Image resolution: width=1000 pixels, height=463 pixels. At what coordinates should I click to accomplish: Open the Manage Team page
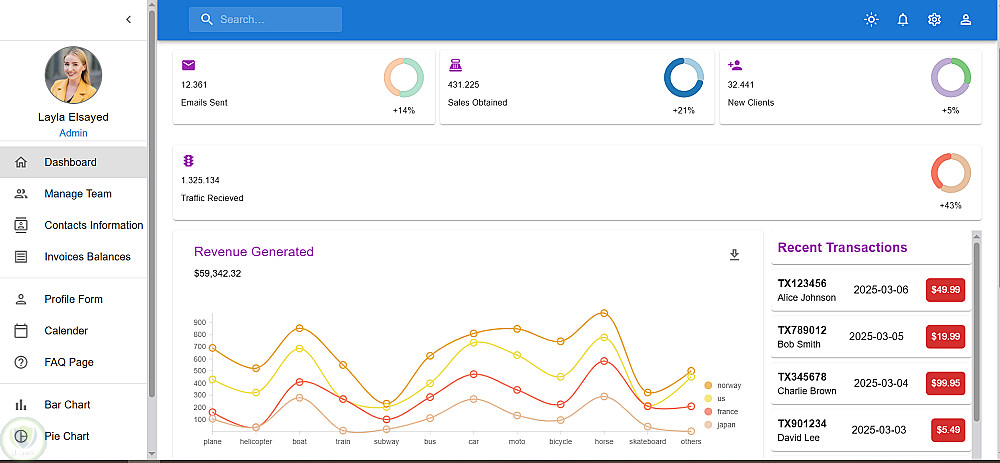pyautogui.click(x=77, y=194)
